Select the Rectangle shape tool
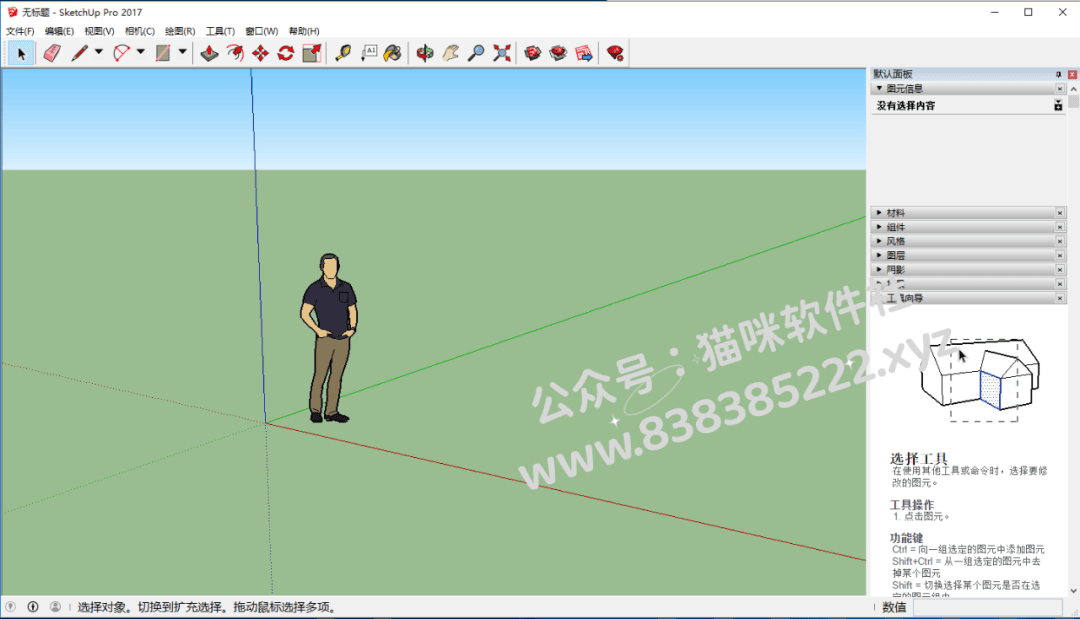 point(163,53)
